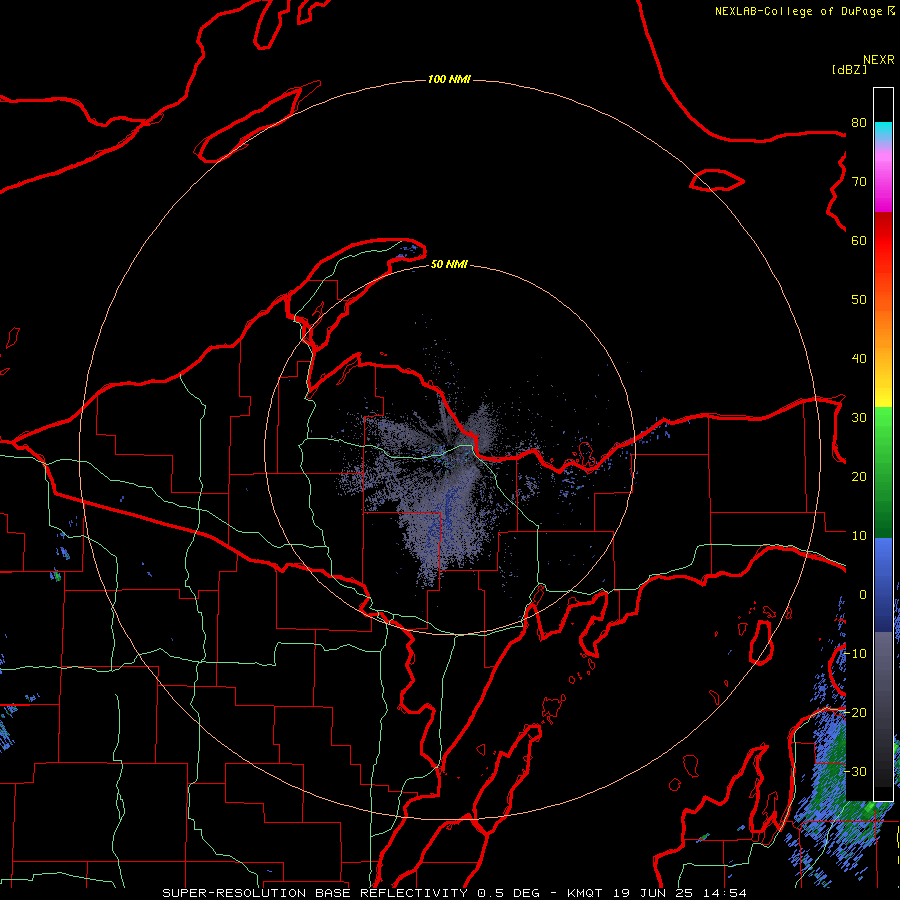Image resolution: width=900 pixels, height=900 pixels.
Task: Click the 30 dBZ scale value
Action: click(x=859, y=418)
